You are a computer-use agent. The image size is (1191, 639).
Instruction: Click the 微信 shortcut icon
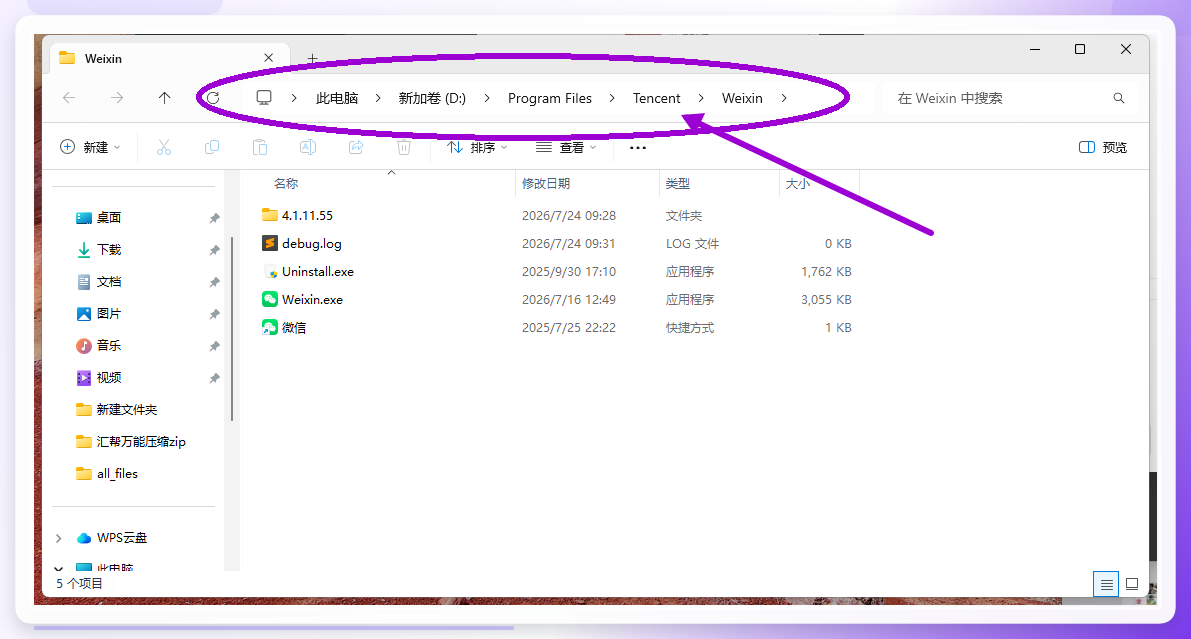(270, 327)
